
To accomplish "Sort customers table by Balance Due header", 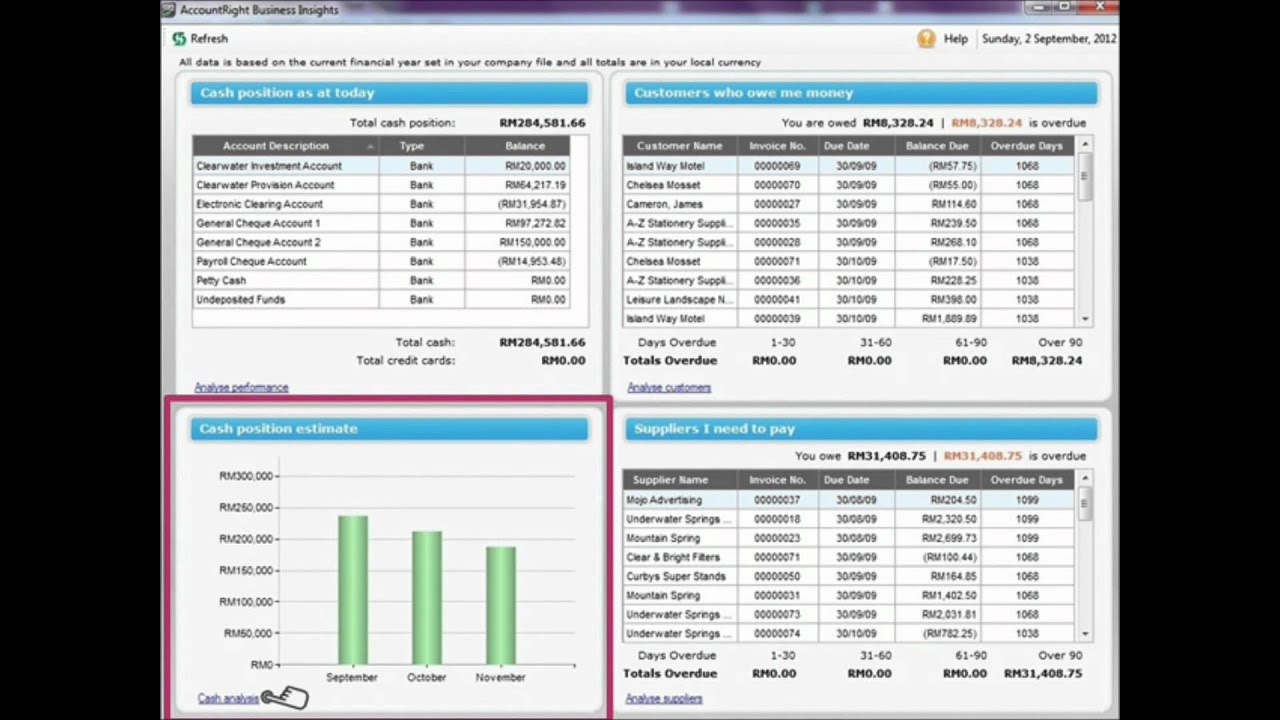I will click(x=937, y=146).
